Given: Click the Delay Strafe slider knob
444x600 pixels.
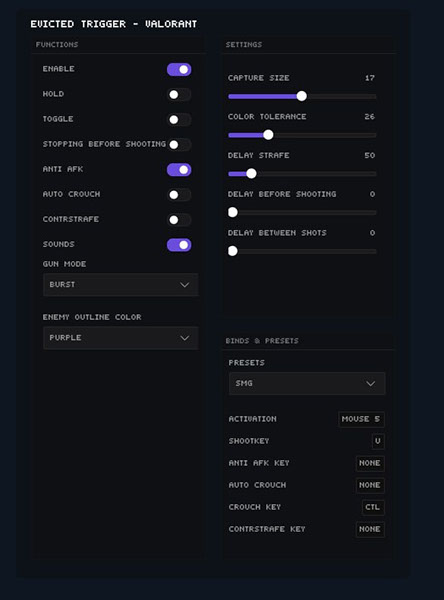Looking at the screenshot, I should coord(251,173).
